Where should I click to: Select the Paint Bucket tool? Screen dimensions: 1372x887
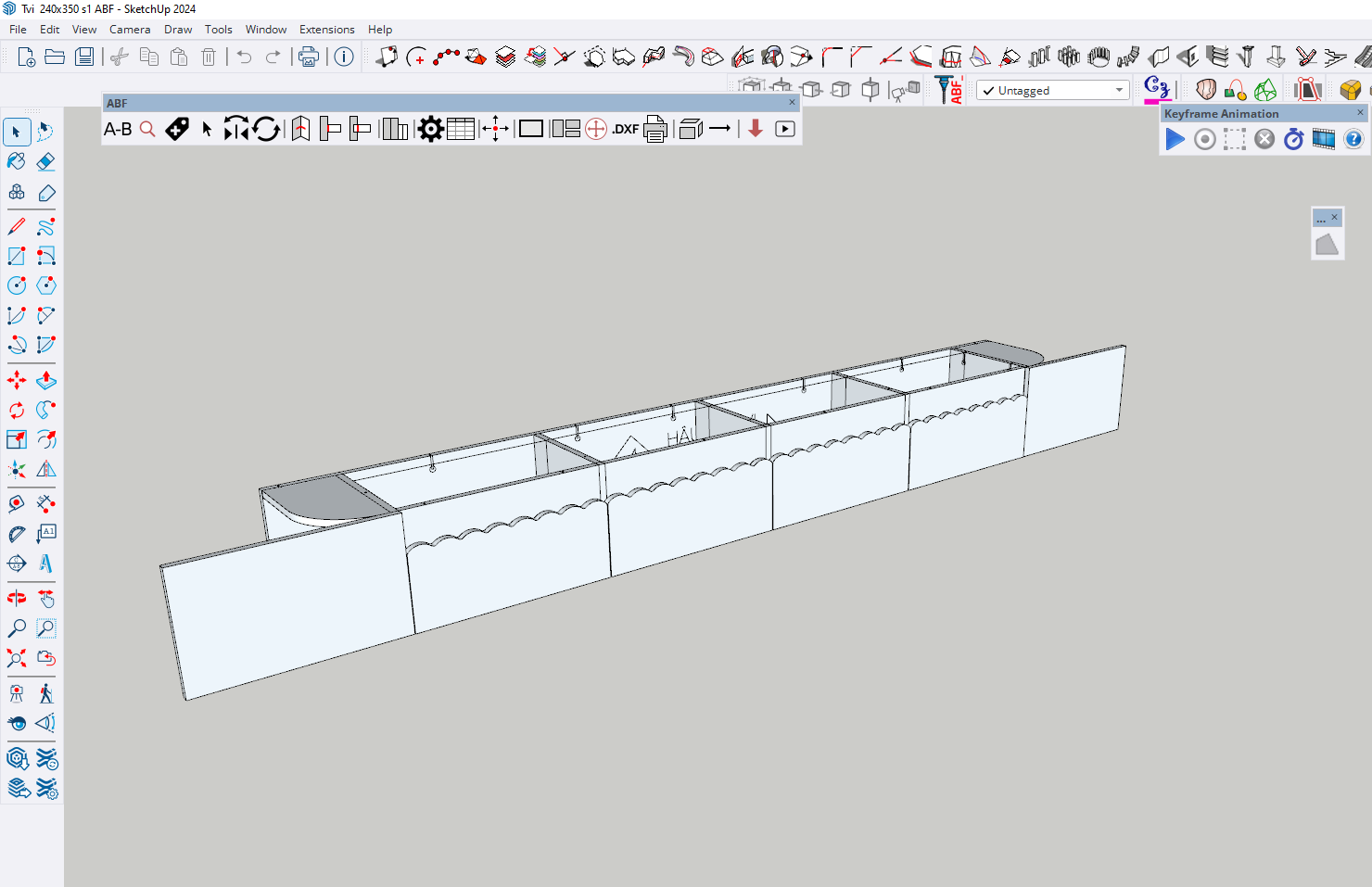pos(17,161)
